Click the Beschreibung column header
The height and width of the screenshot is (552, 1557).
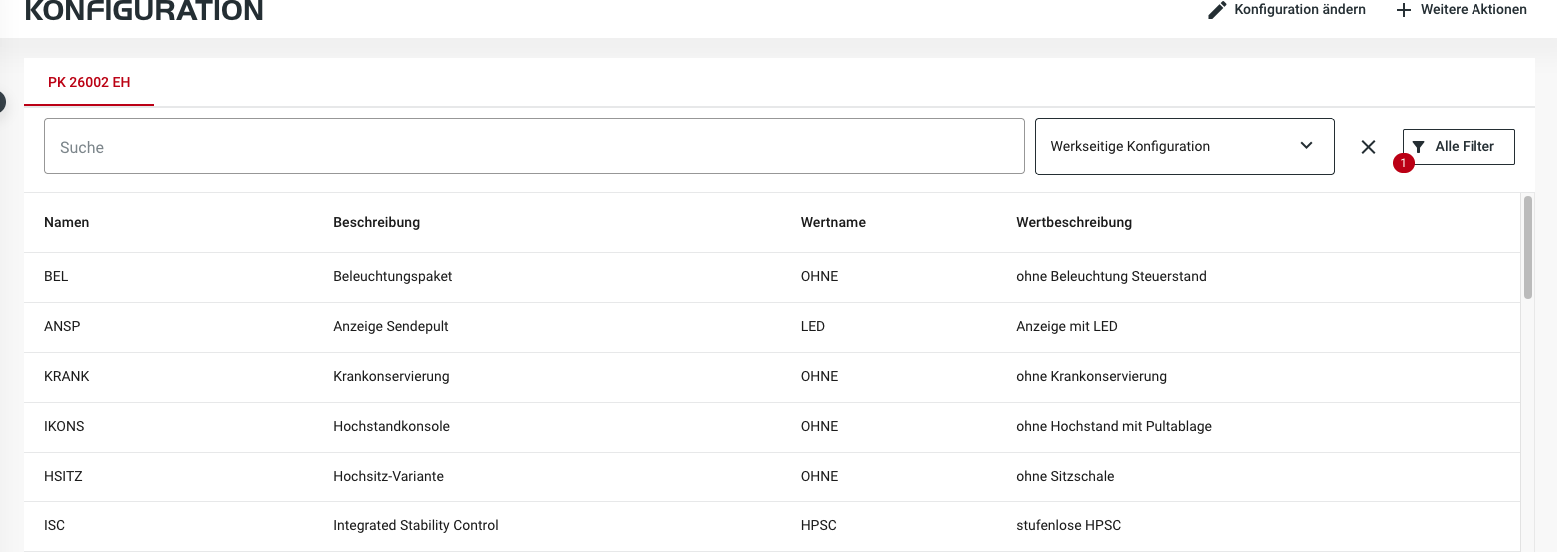point(376,222)
